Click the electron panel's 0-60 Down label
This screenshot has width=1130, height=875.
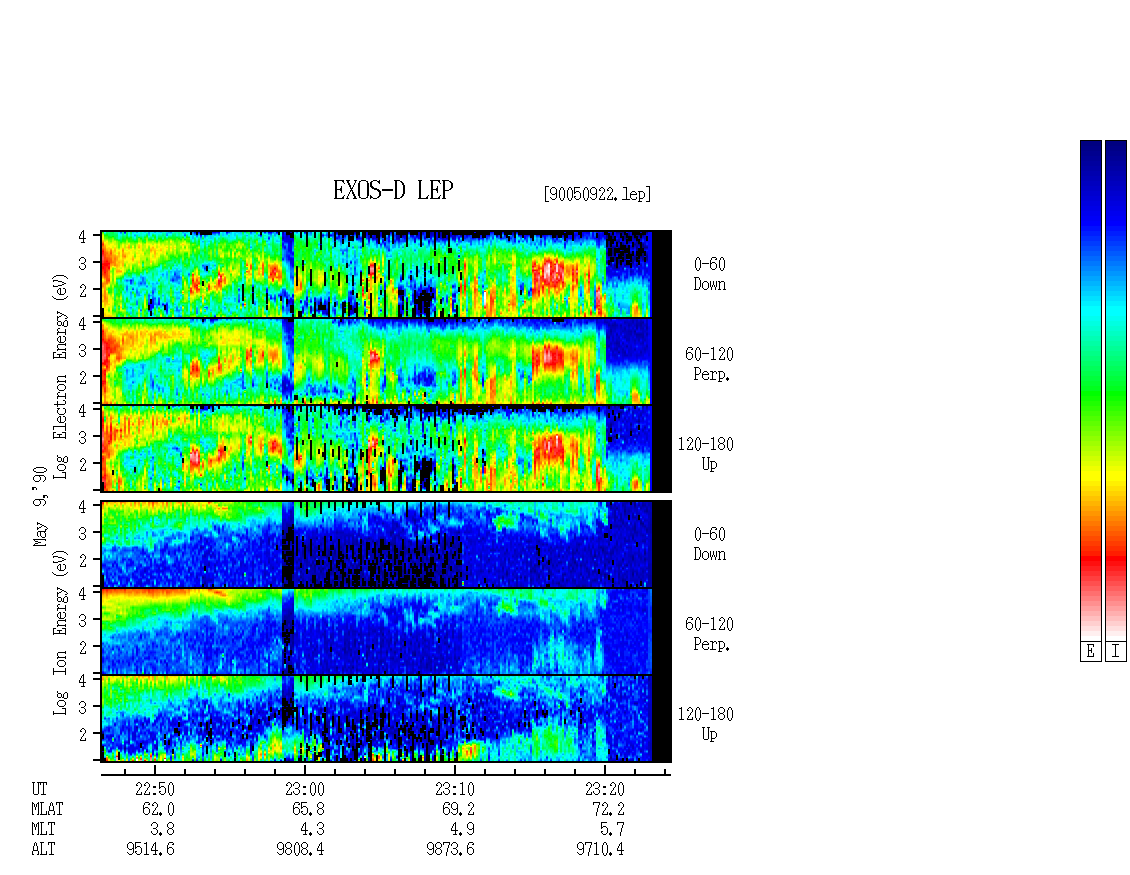click(709, 274)
